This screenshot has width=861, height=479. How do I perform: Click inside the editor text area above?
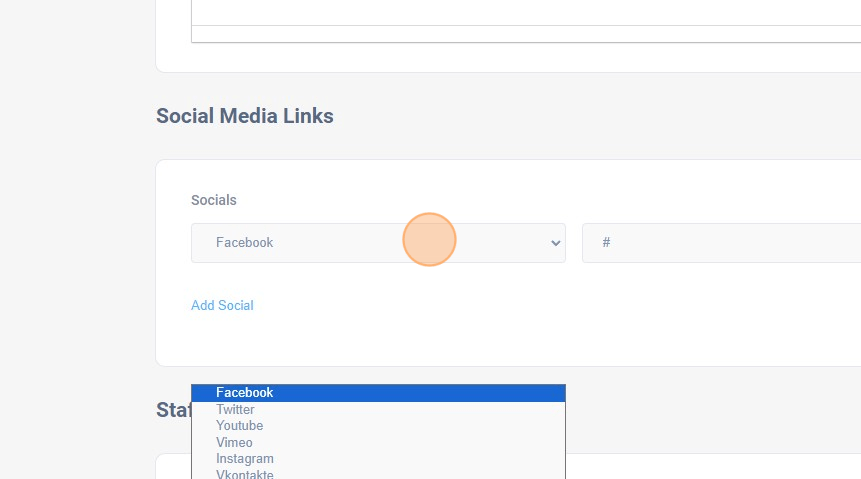520,12
